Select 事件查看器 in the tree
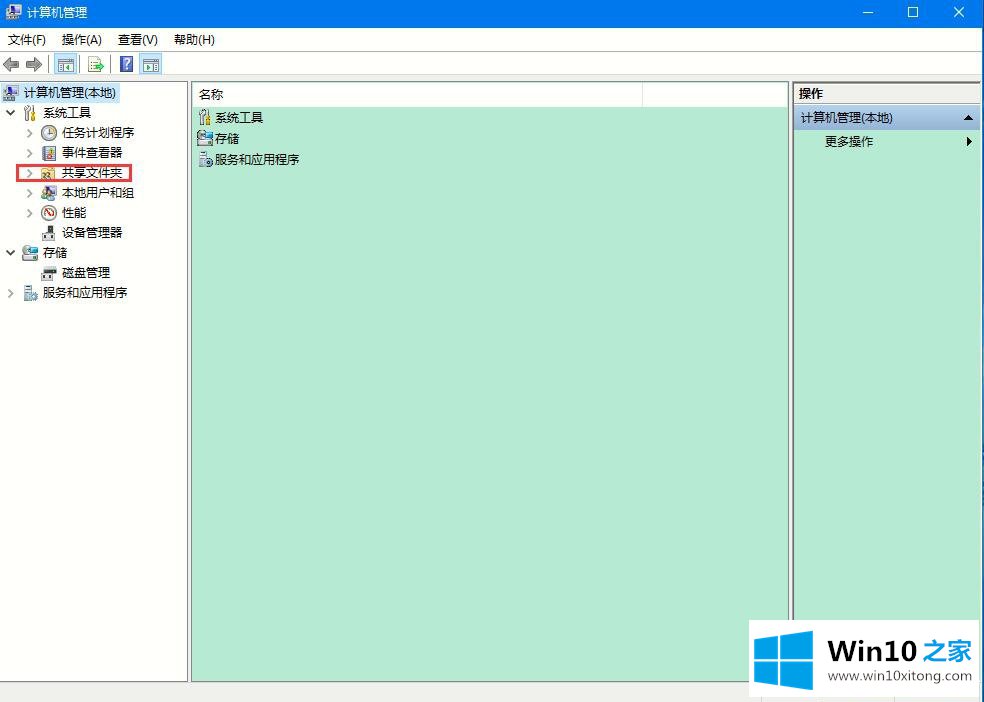The height and width of the screenshot is (702, 984). (x=92, y=153)
